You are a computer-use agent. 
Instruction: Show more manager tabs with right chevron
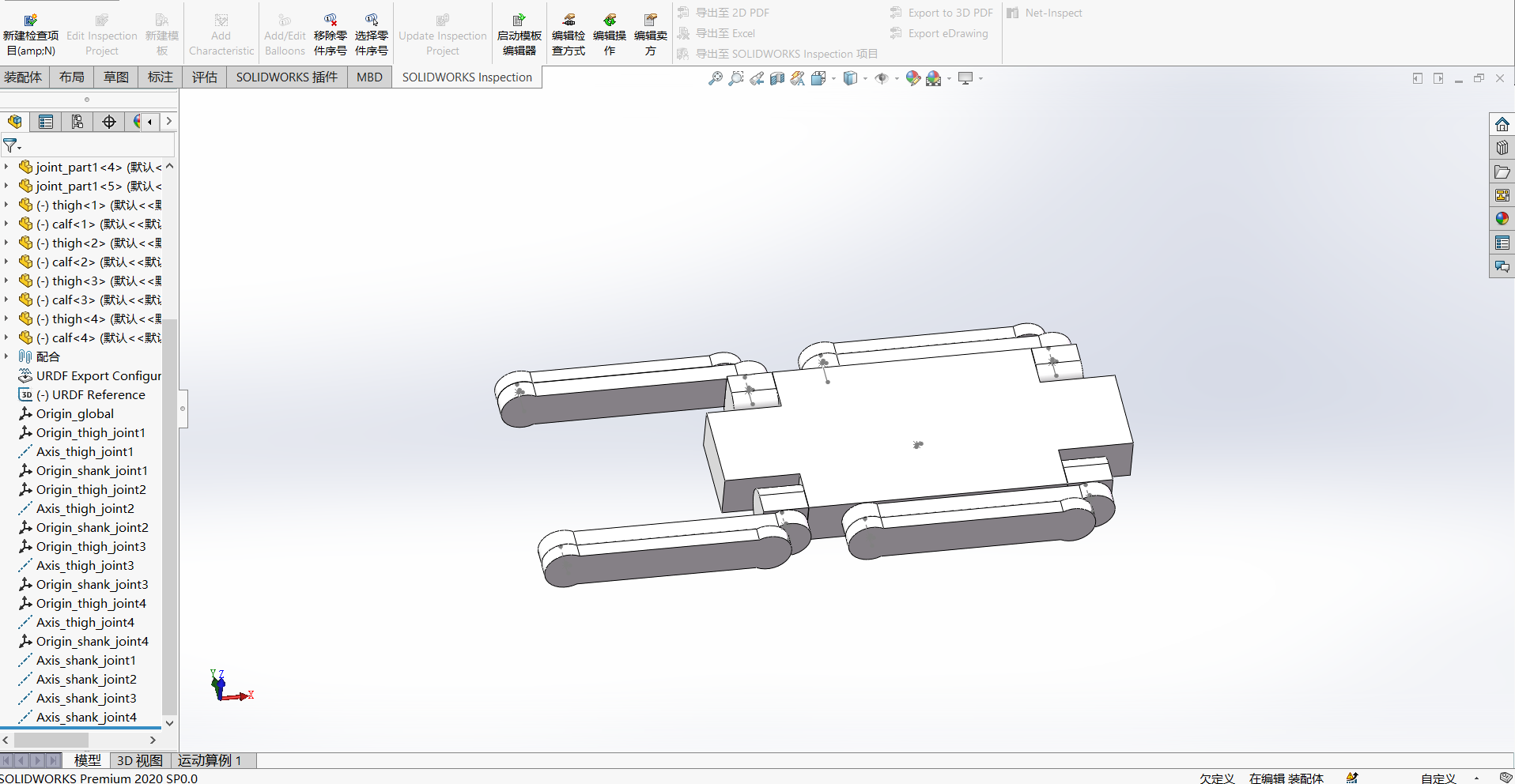click(168, 122)
